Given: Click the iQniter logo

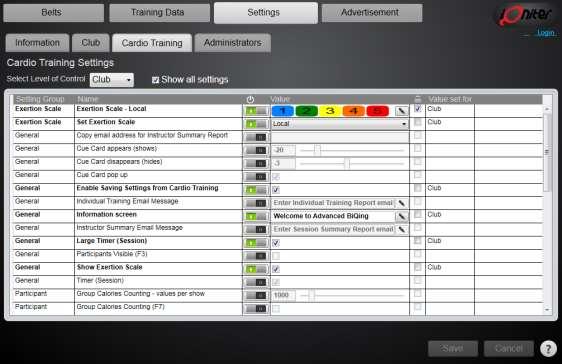Looking at the screenshot, I should click(x=524, y=15).
